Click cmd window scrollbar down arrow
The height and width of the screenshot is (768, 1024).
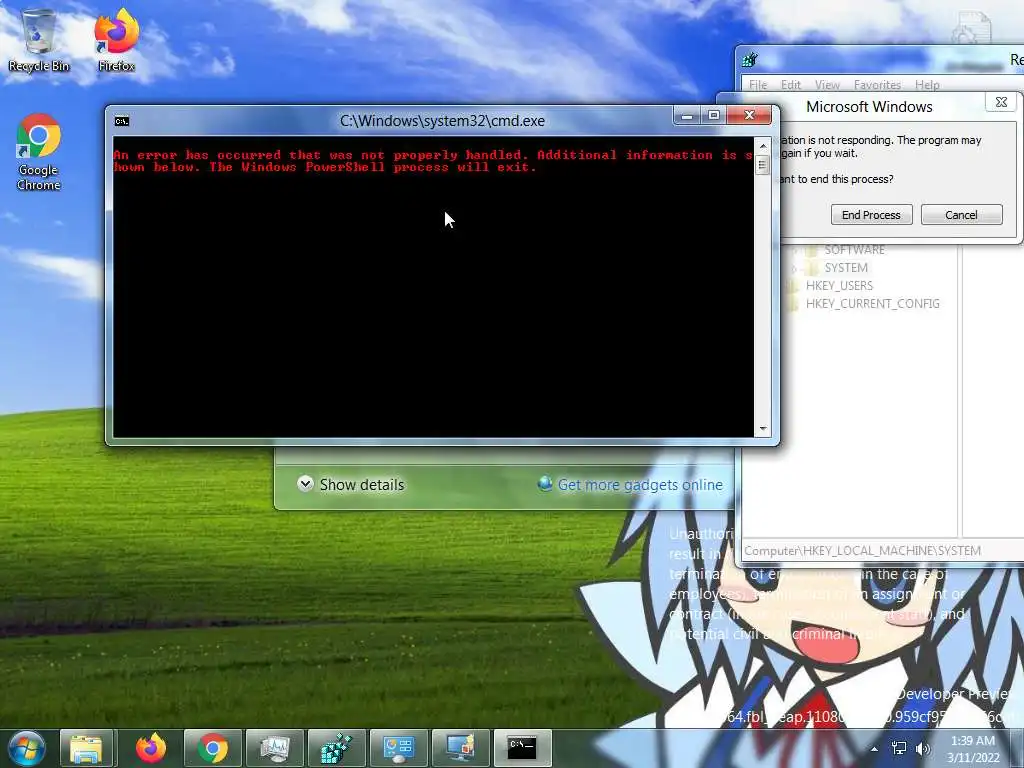763,429
